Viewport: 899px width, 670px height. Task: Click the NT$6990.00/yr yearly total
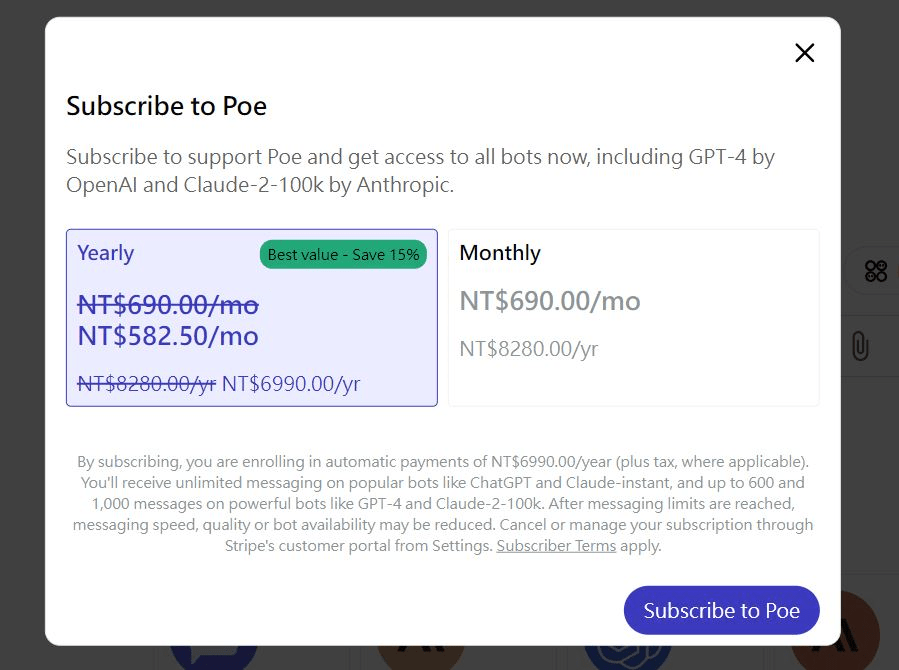point(291,384)
